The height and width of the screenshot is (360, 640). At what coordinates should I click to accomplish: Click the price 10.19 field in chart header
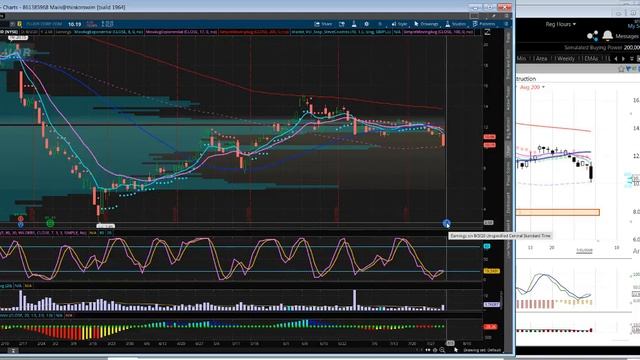[75, 24]
